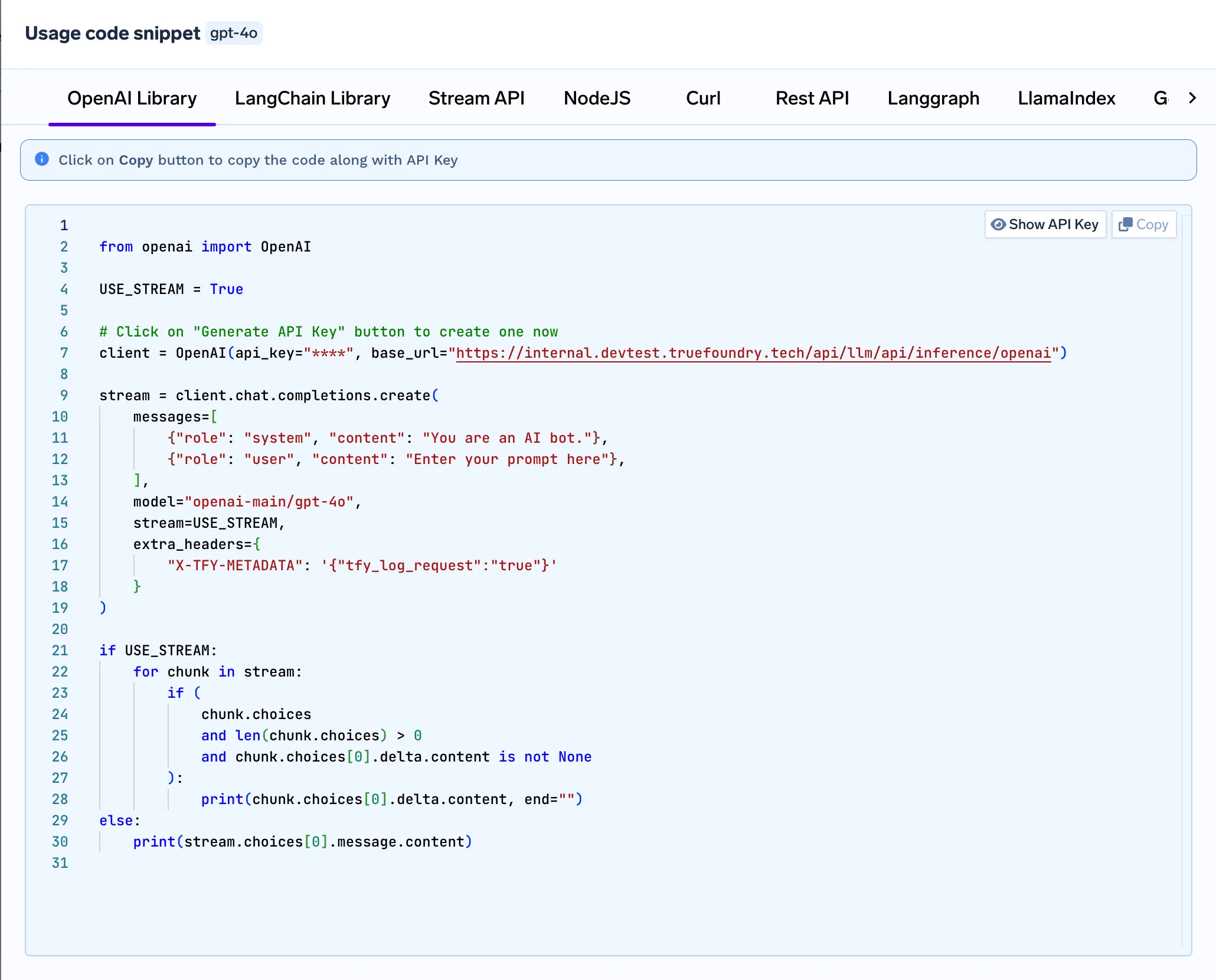Screen dimensions: 1216x980
Task: Open the Rest API tab
Action: [812, 98]
